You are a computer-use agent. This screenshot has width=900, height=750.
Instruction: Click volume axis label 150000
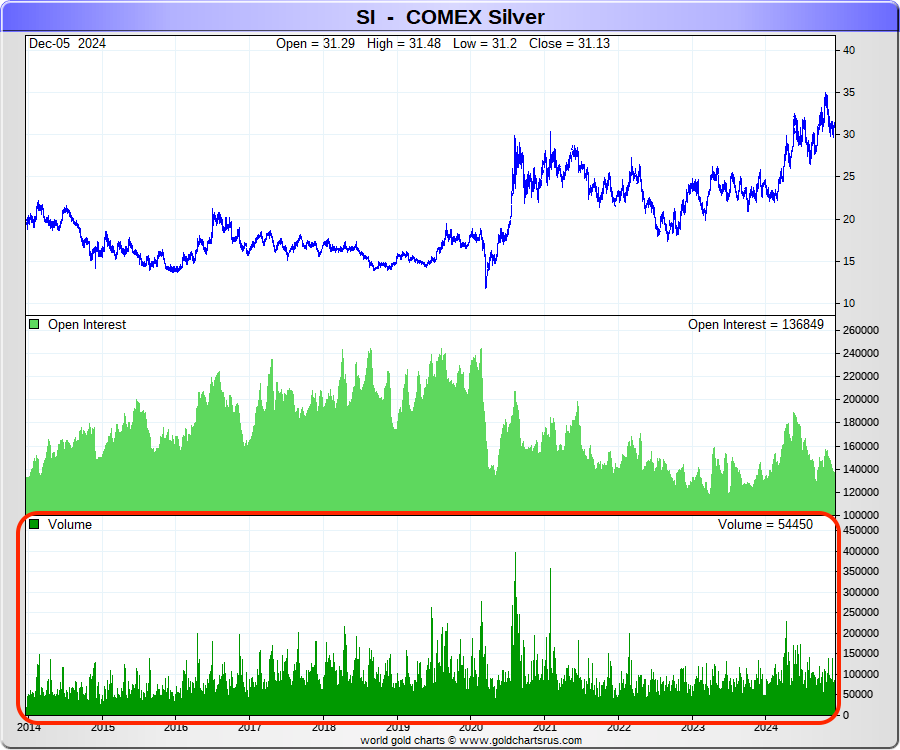coord(860,654)
